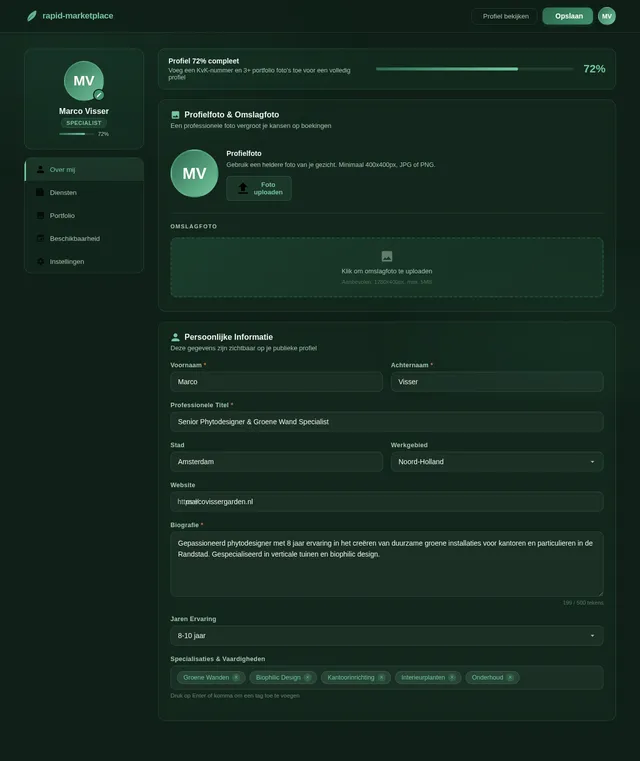
Task: Click the rapid-marketplace brand name
Action: coord(78,16)
